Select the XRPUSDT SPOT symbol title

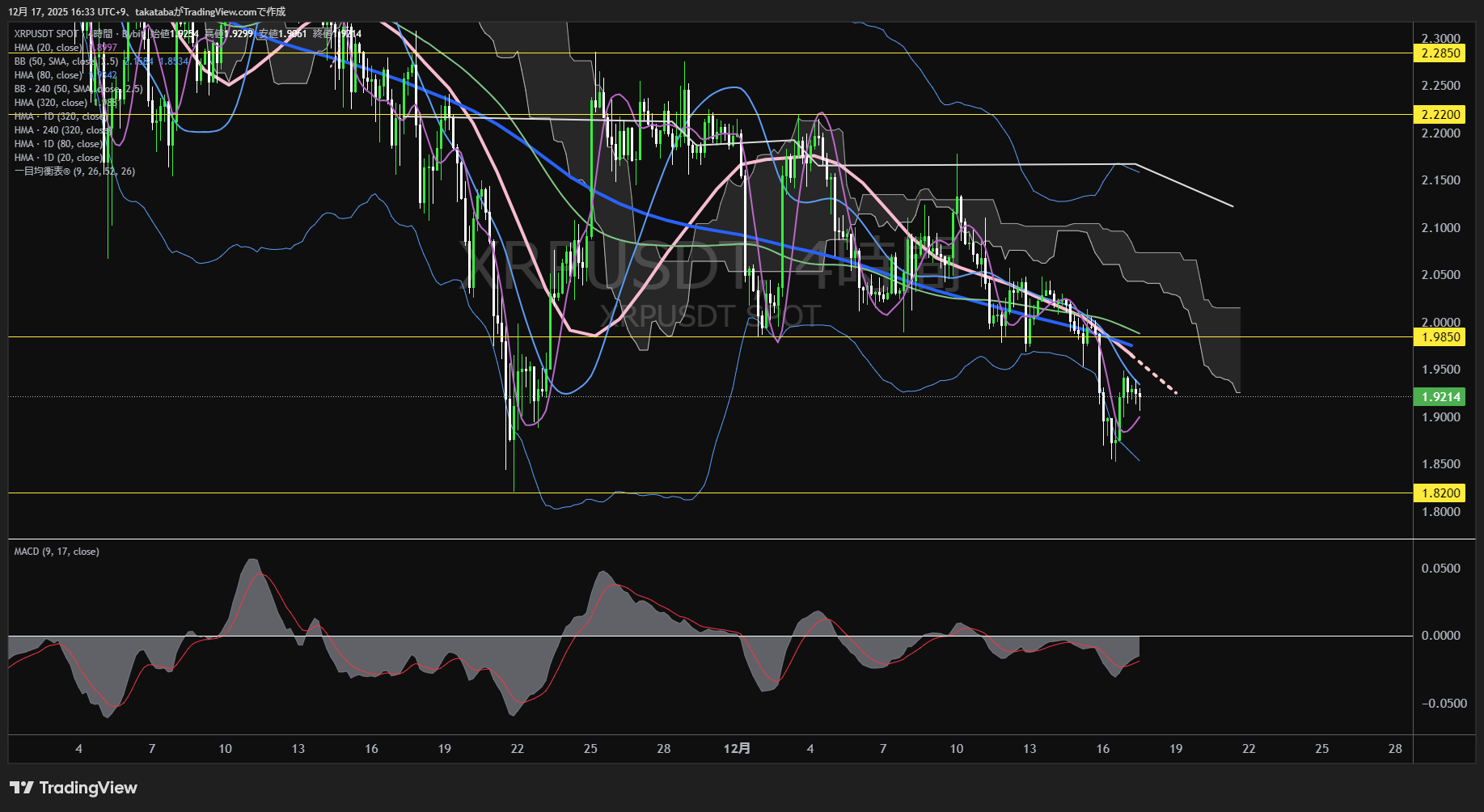click(x=46, y=34)
